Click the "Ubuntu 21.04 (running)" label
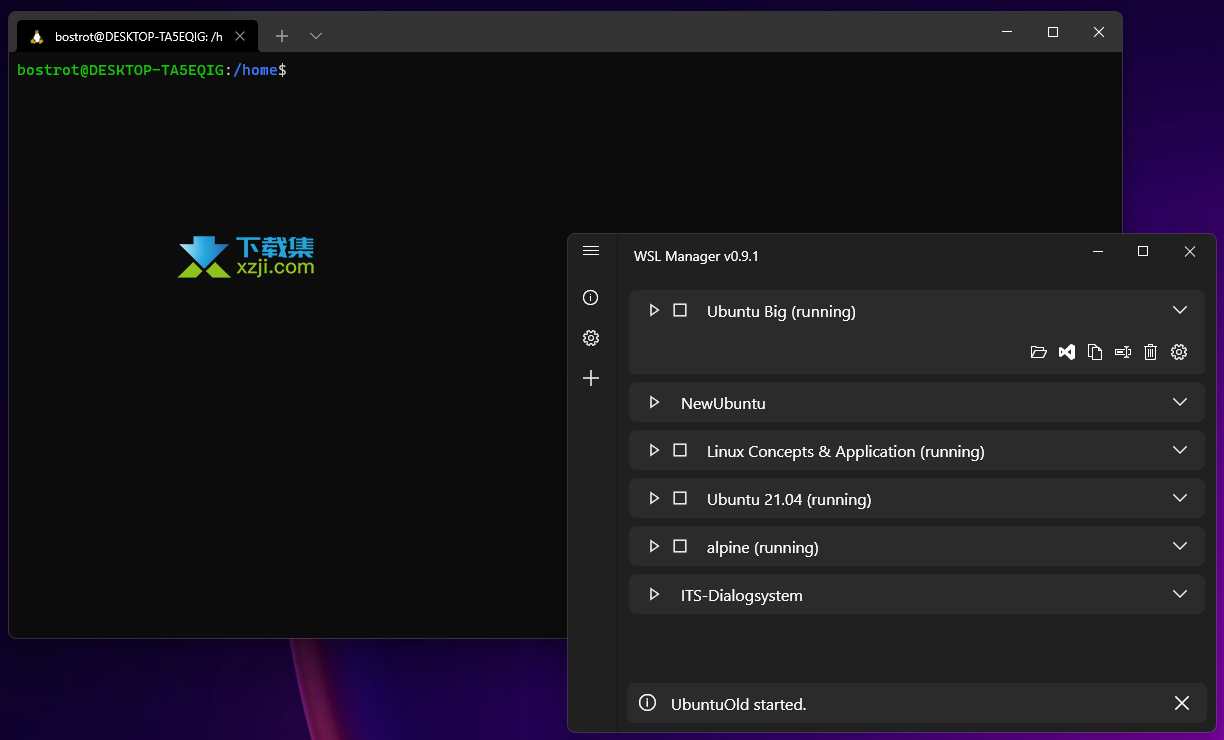Image resolution: width=1224 pixels, height=740 pixels. tap(789, 500)
